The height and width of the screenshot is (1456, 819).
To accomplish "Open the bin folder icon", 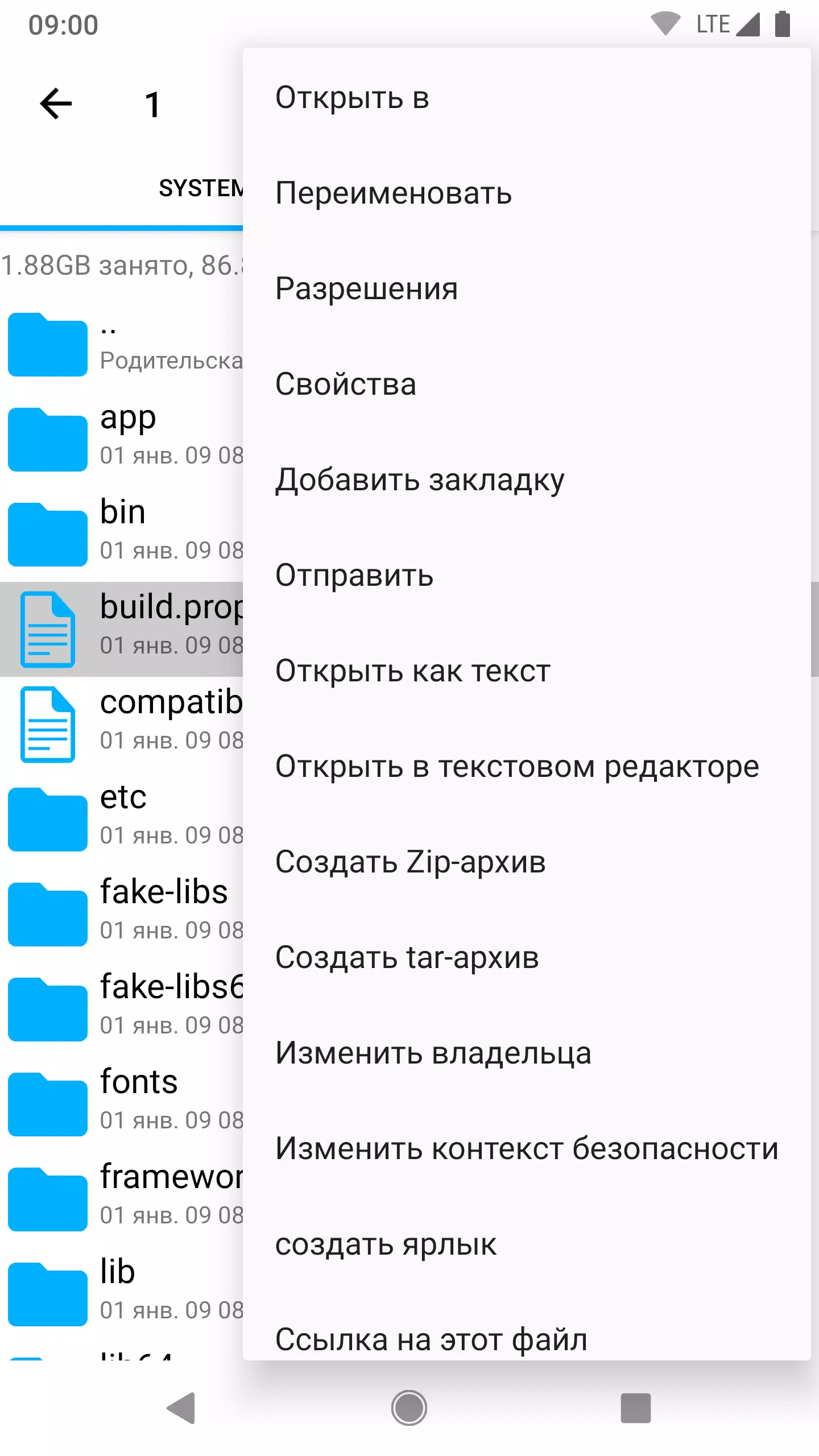I will click(48, 534).
